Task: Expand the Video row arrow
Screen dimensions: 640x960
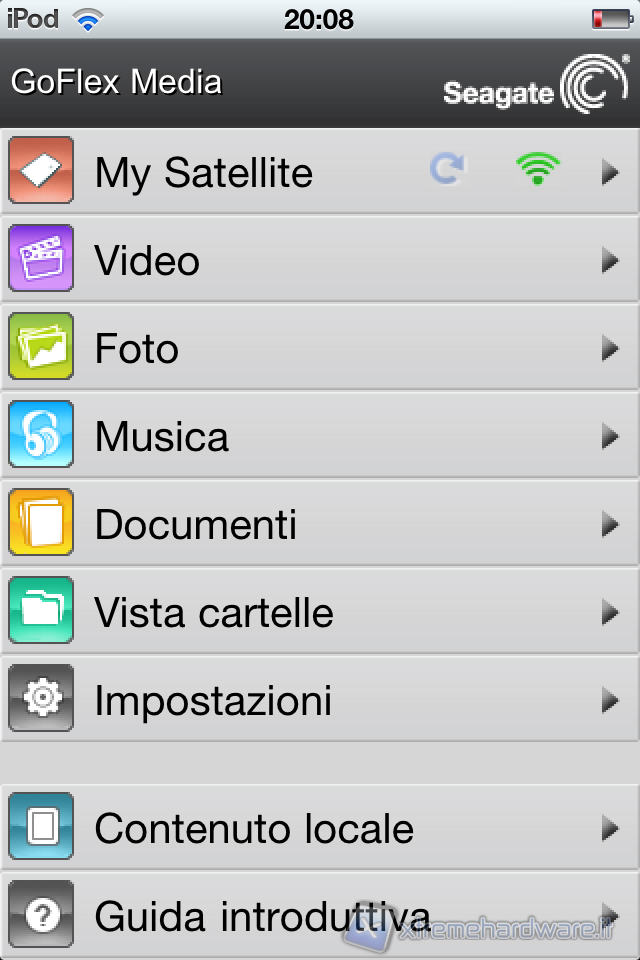Action: click(x=610, y=261)
